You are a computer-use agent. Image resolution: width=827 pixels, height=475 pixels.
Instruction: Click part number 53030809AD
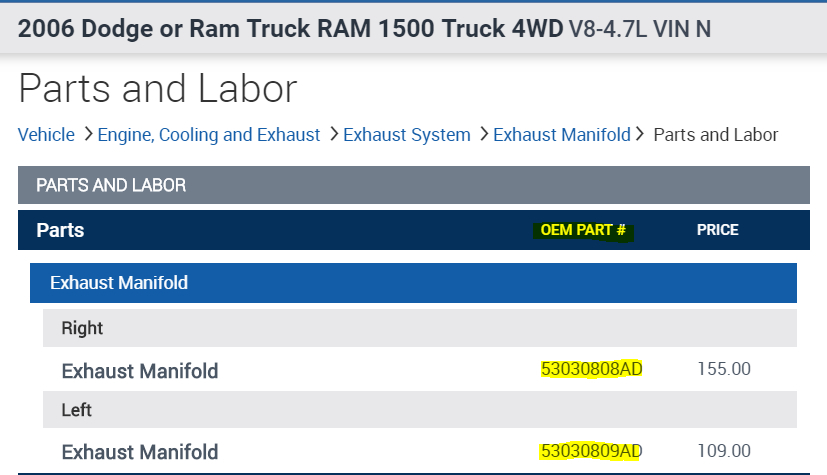(591, 450)
